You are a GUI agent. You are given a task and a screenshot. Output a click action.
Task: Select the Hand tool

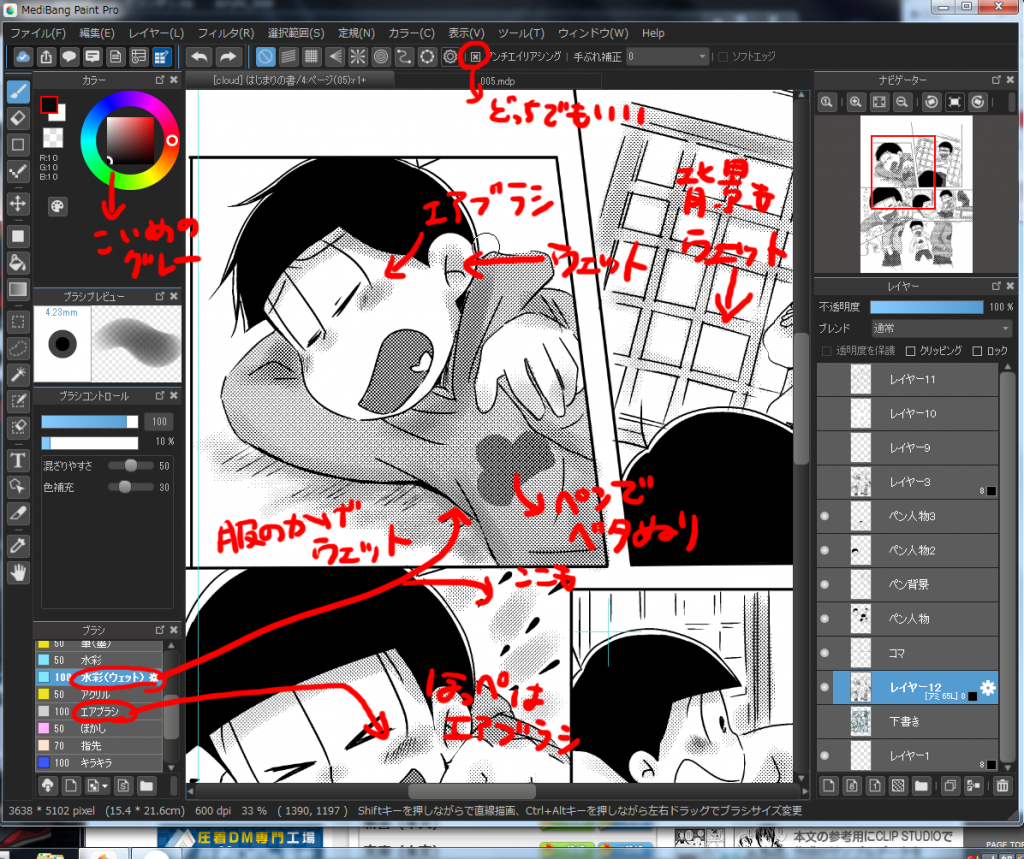point(18,573)
